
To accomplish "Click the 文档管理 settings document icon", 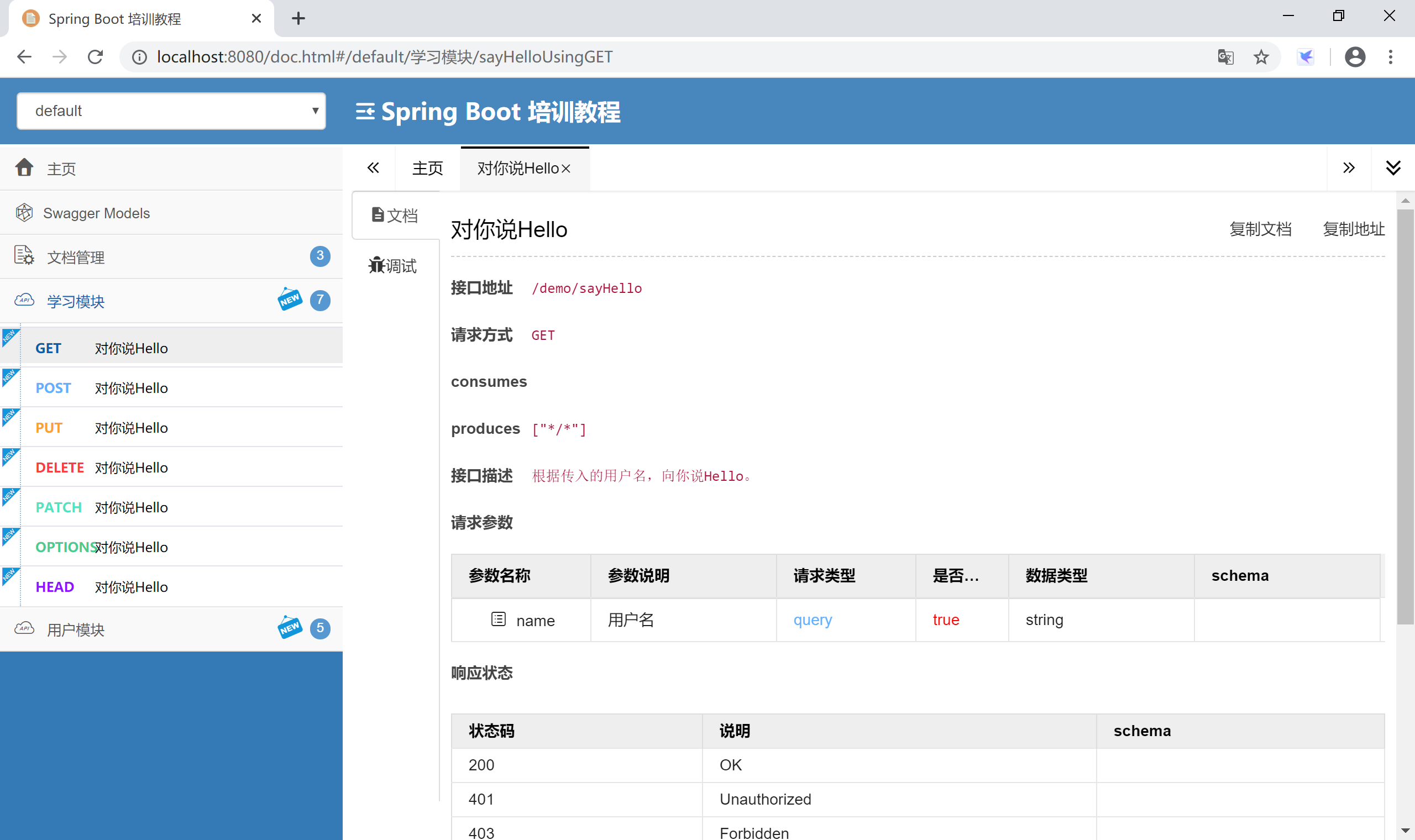I will coord(24,256).
